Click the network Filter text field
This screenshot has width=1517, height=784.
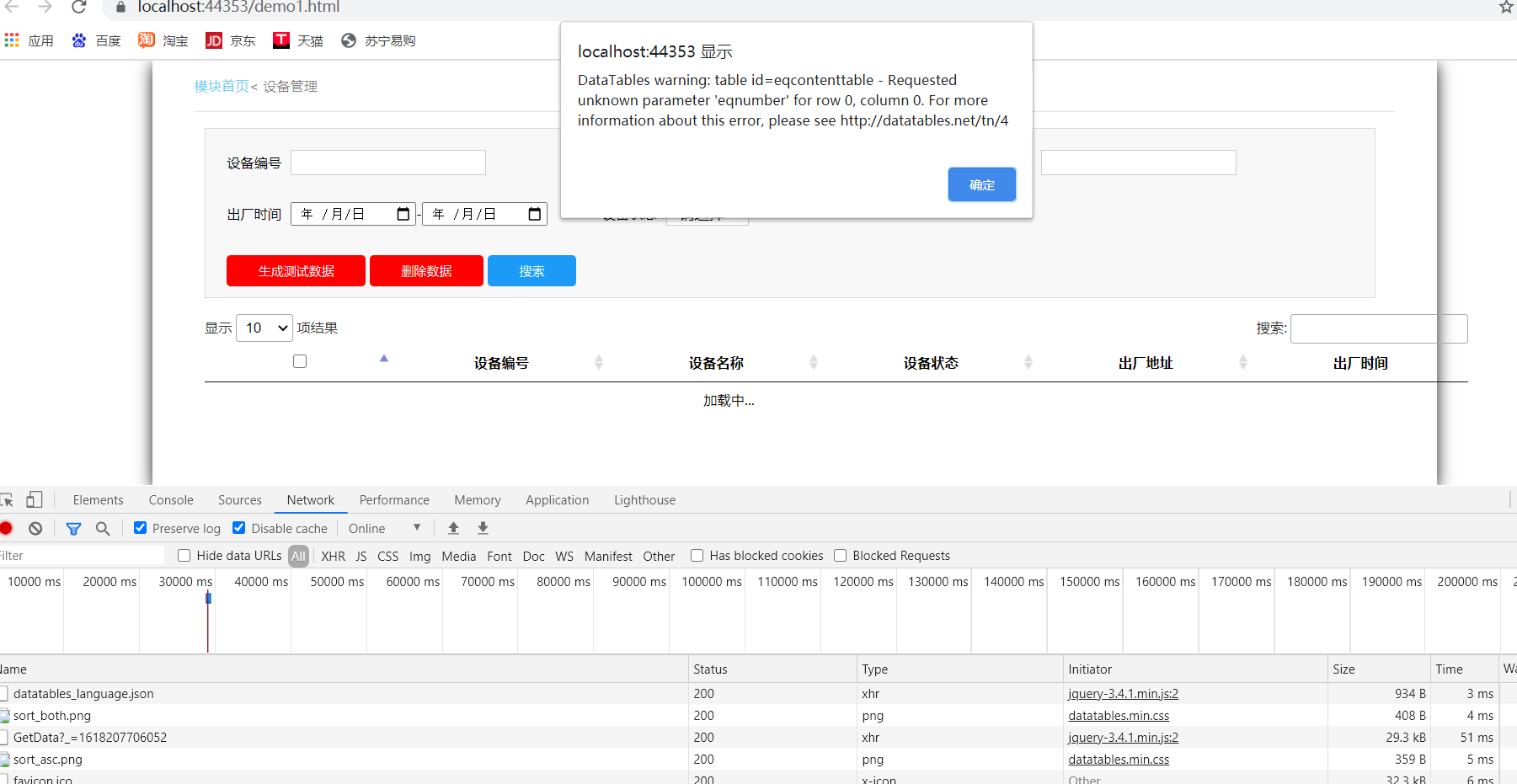tap(82, 556)
